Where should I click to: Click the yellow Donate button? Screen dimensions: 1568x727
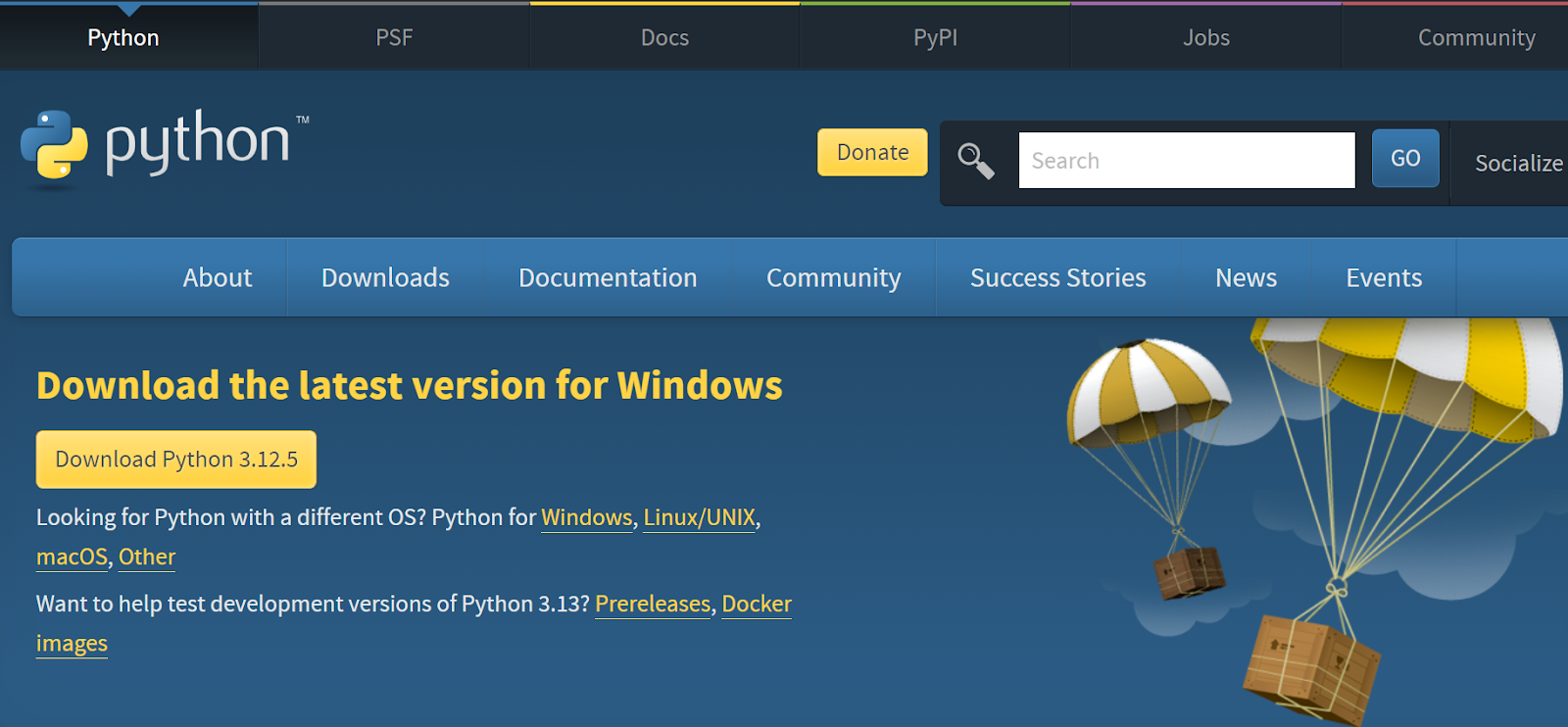click(872, 152)
